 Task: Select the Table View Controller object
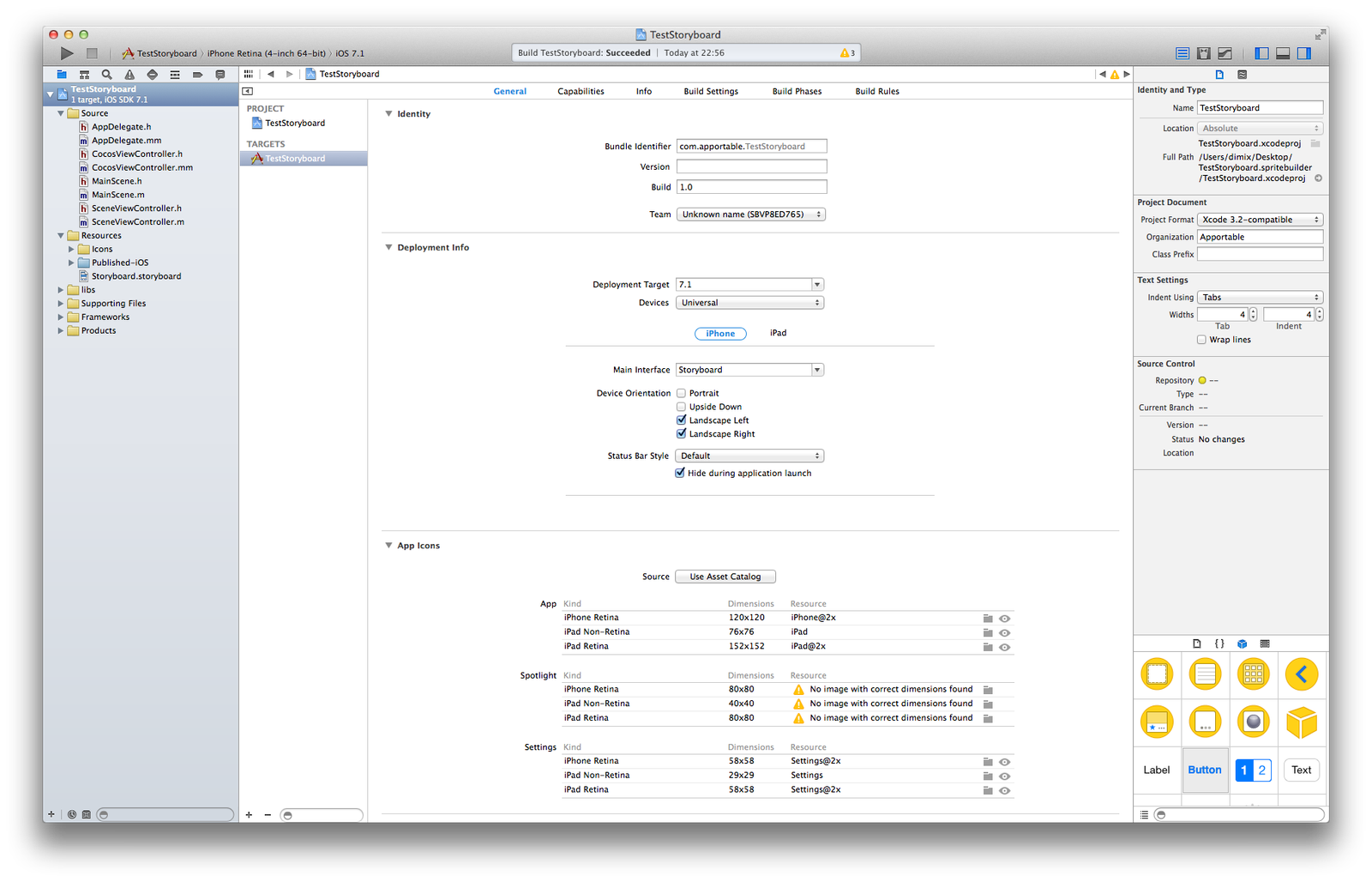[x=1205, y=674]
